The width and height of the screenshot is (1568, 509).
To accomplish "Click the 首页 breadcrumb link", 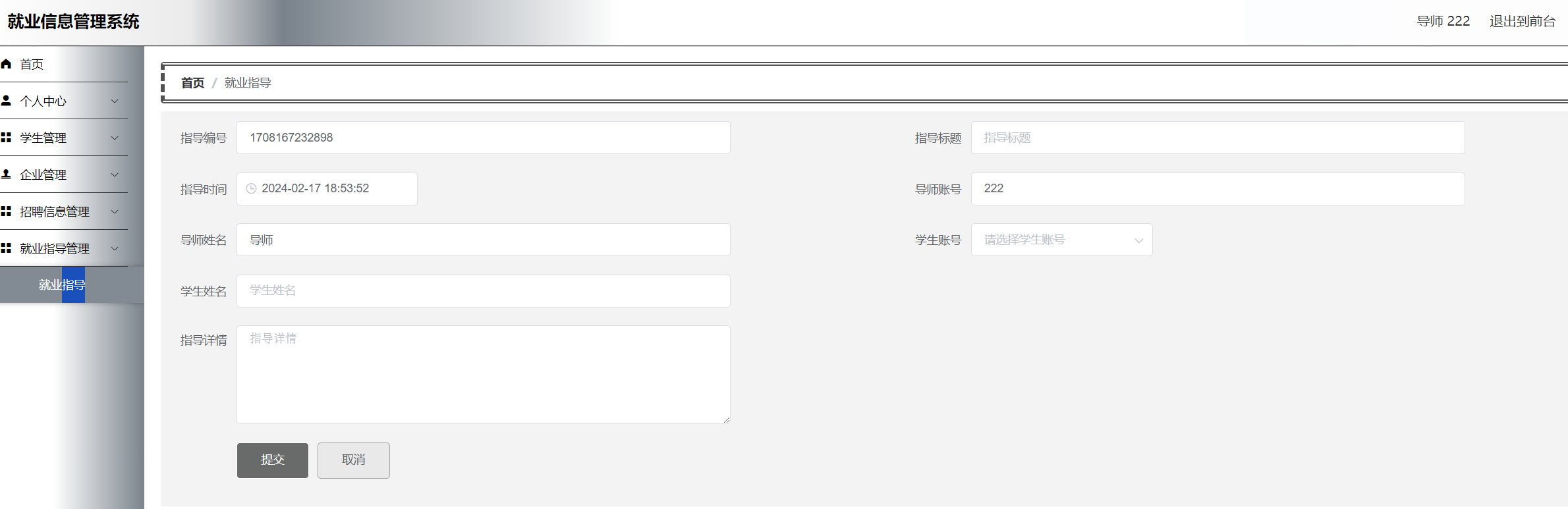I will [x=192, y=83].
